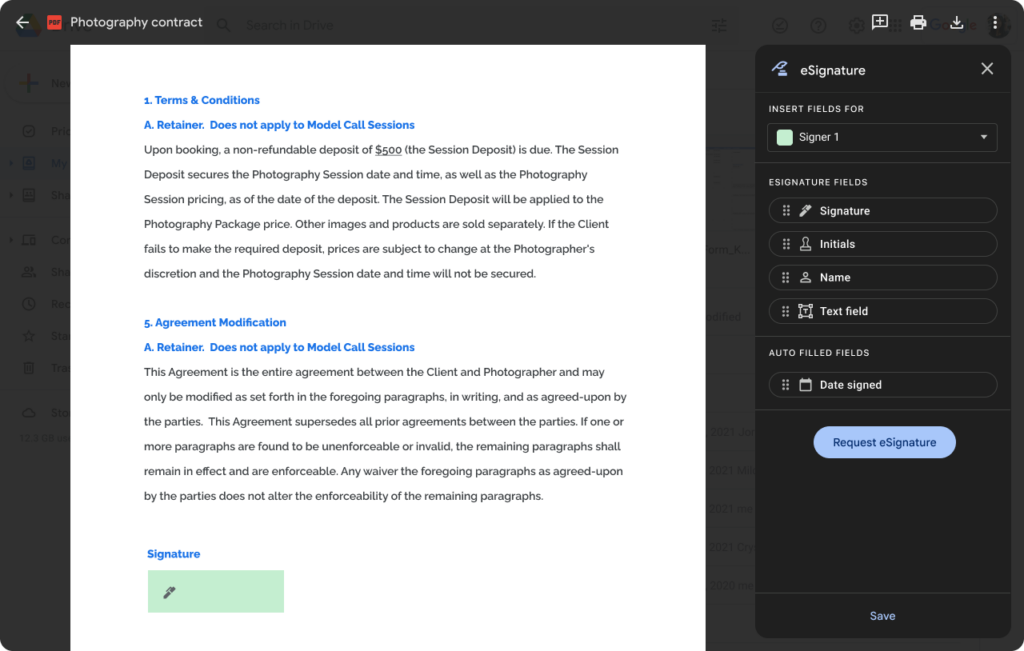This screenshot has height=651, width=1024.
Task: Click the pen icon inside the green signature box
Action: [169, 592]
